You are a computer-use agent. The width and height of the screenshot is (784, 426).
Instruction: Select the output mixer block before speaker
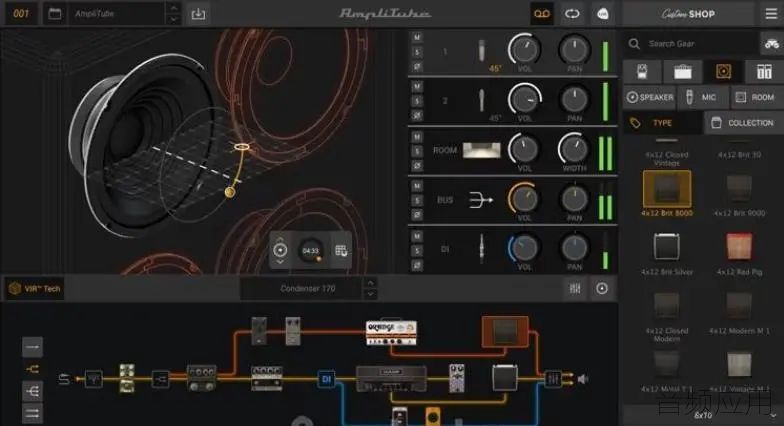click(553, 379)
